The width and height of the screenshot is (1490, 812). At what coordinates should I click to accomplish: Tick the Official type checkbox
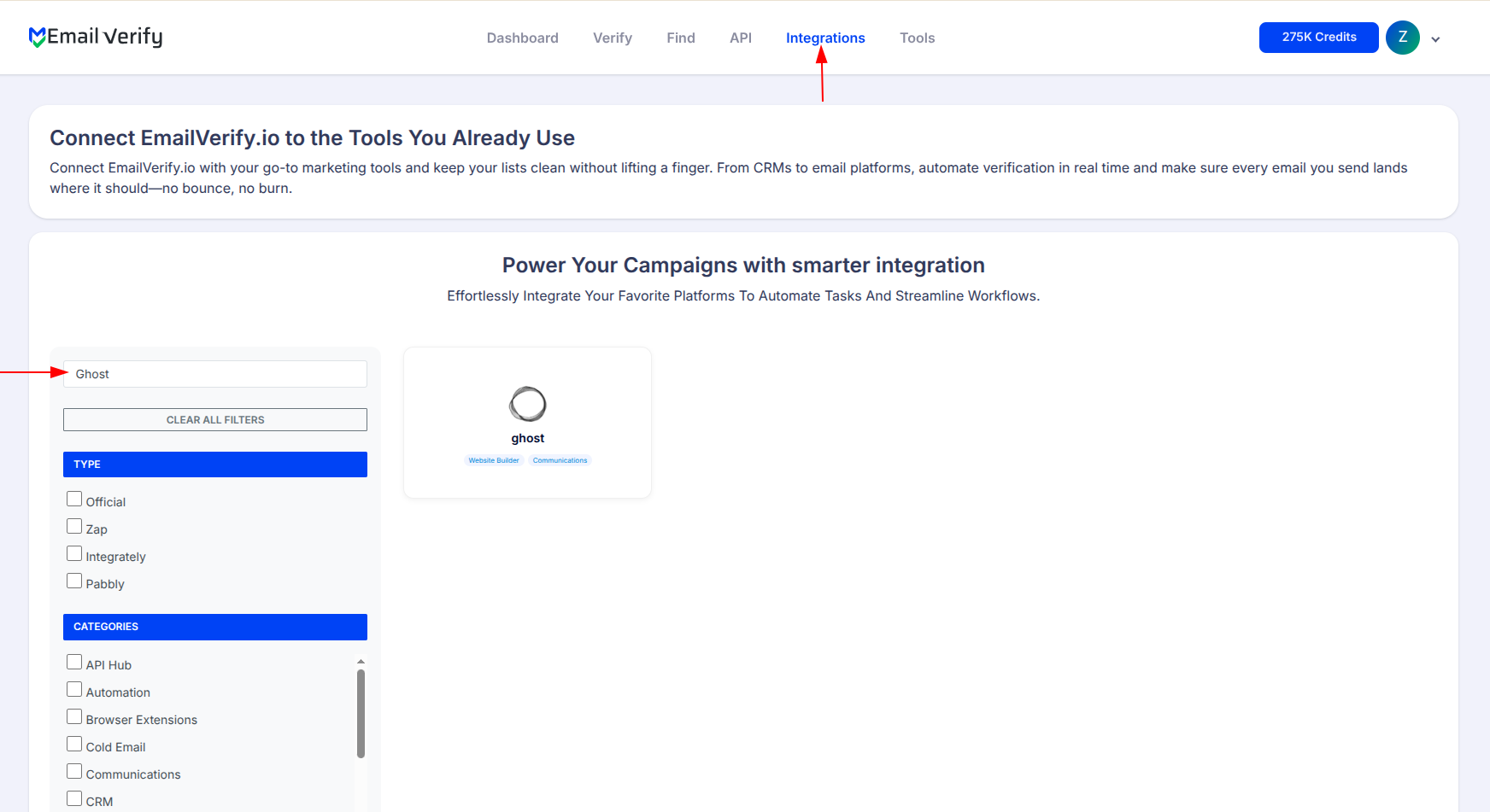coord(74,499)
